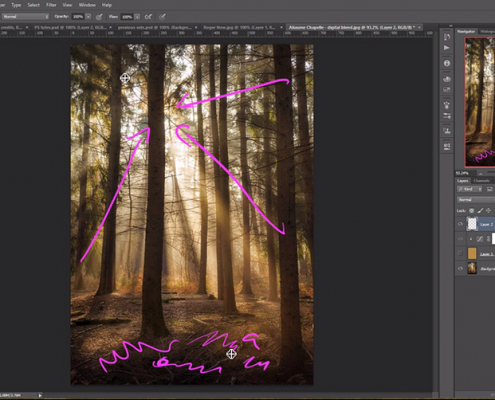Open the Info panel icon

[x=447, y=63]
